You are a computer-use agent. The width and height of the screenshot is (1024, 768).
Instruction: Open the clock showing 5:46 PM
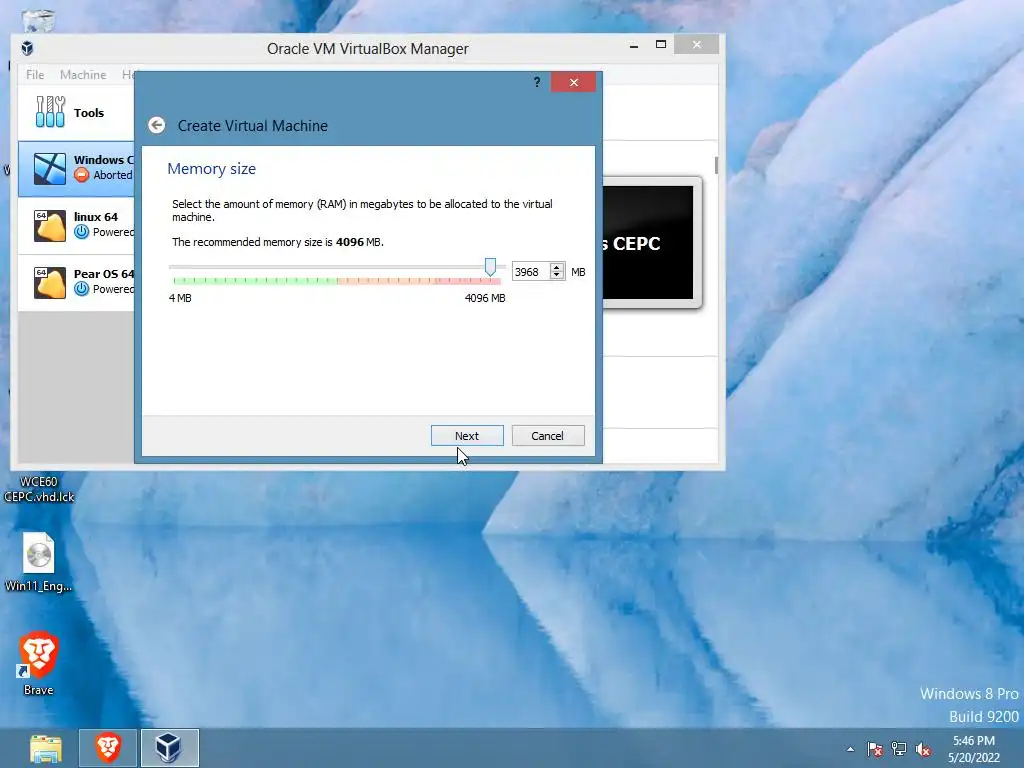click(x=974, y=749)
